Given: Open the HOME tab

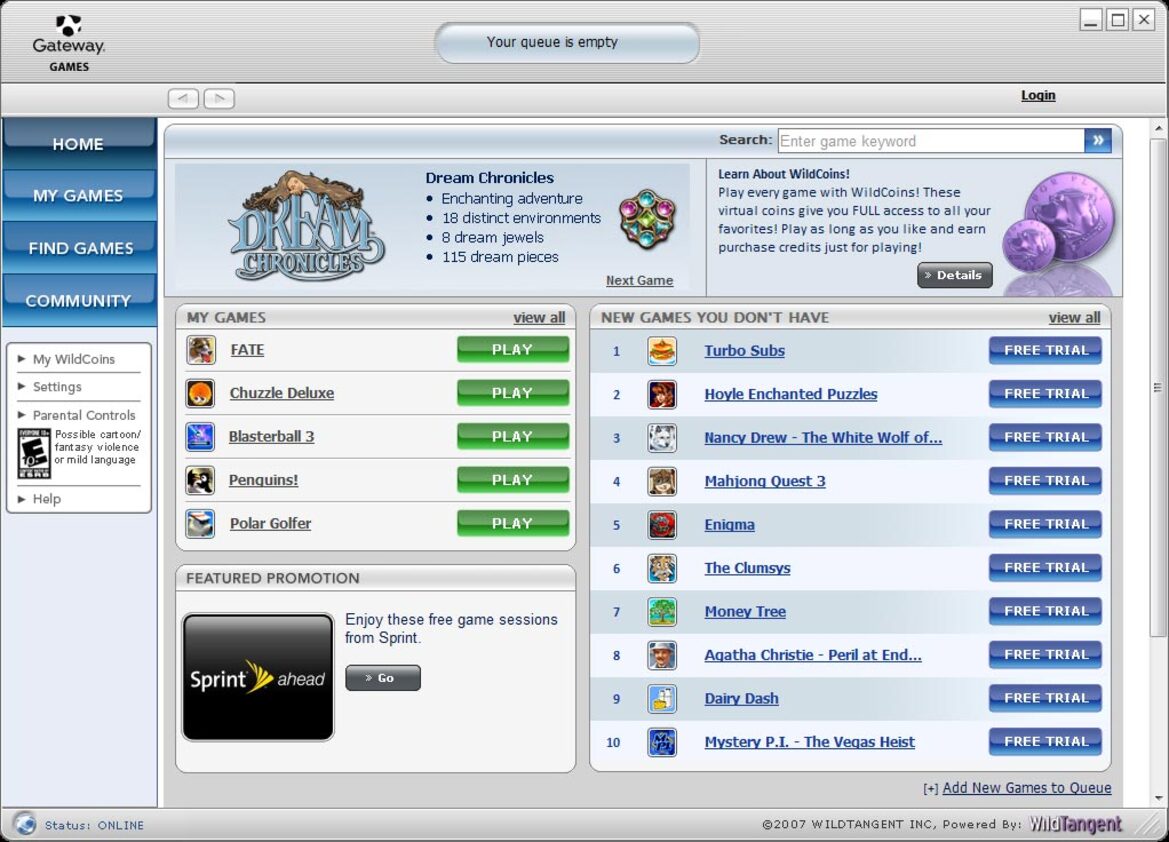Looking at the screenshot, I should 78,143.
